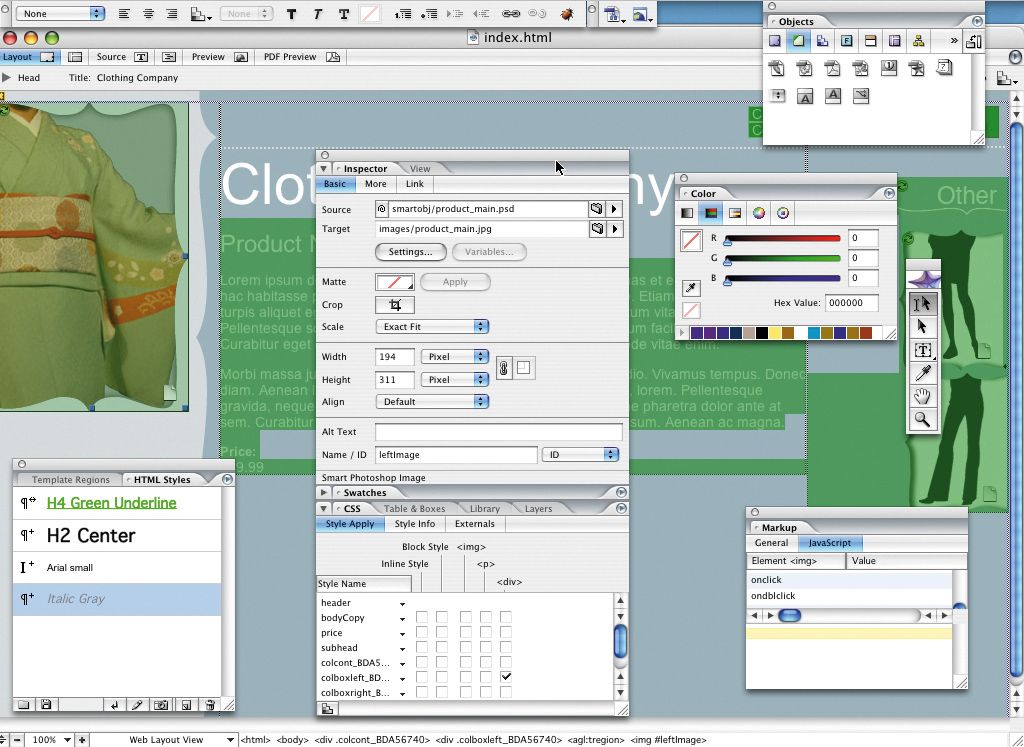Screen dimensions: 1024x747
Task: Check the first price style checkbox
Action: click(x=422, y=632)
